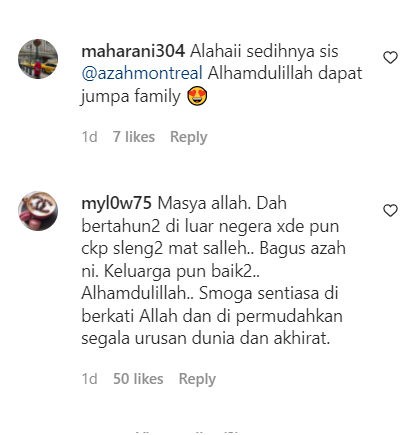Viewport: 416px width, 435px height.
Task: Click the line 'segala urusan dunia dan akhirat.'
Action: (206, 339)
